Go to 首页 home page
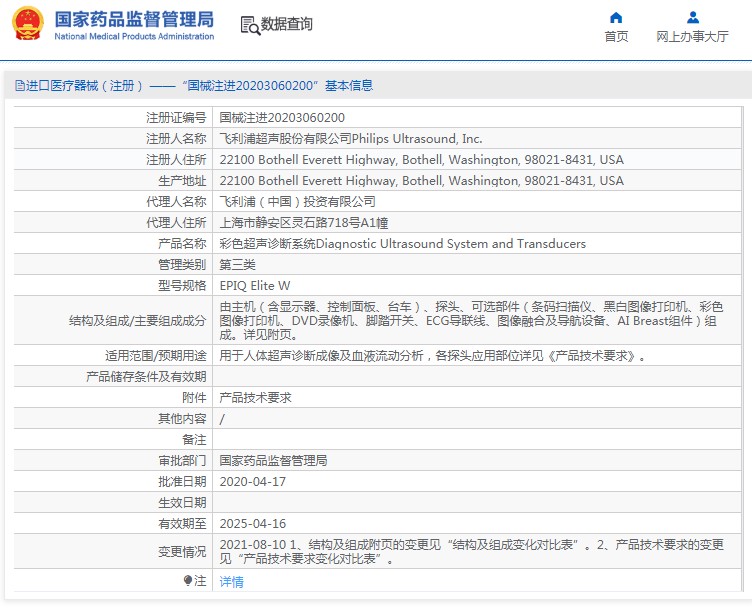This screenshot has width=752, height=609. pyautogui.click(x=616, y=36)
